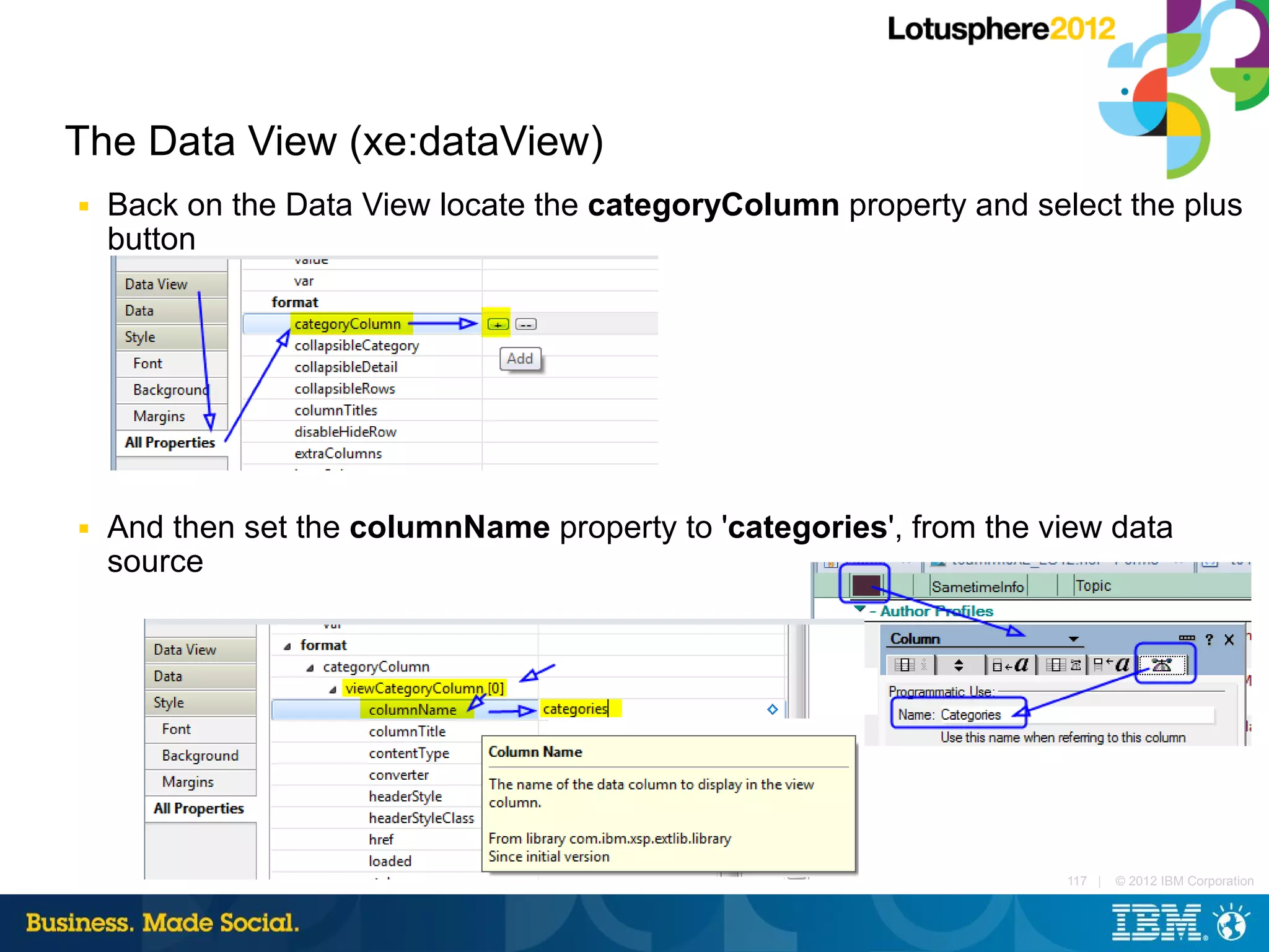Select the collapsibleDetail property

tap(346, 367)
